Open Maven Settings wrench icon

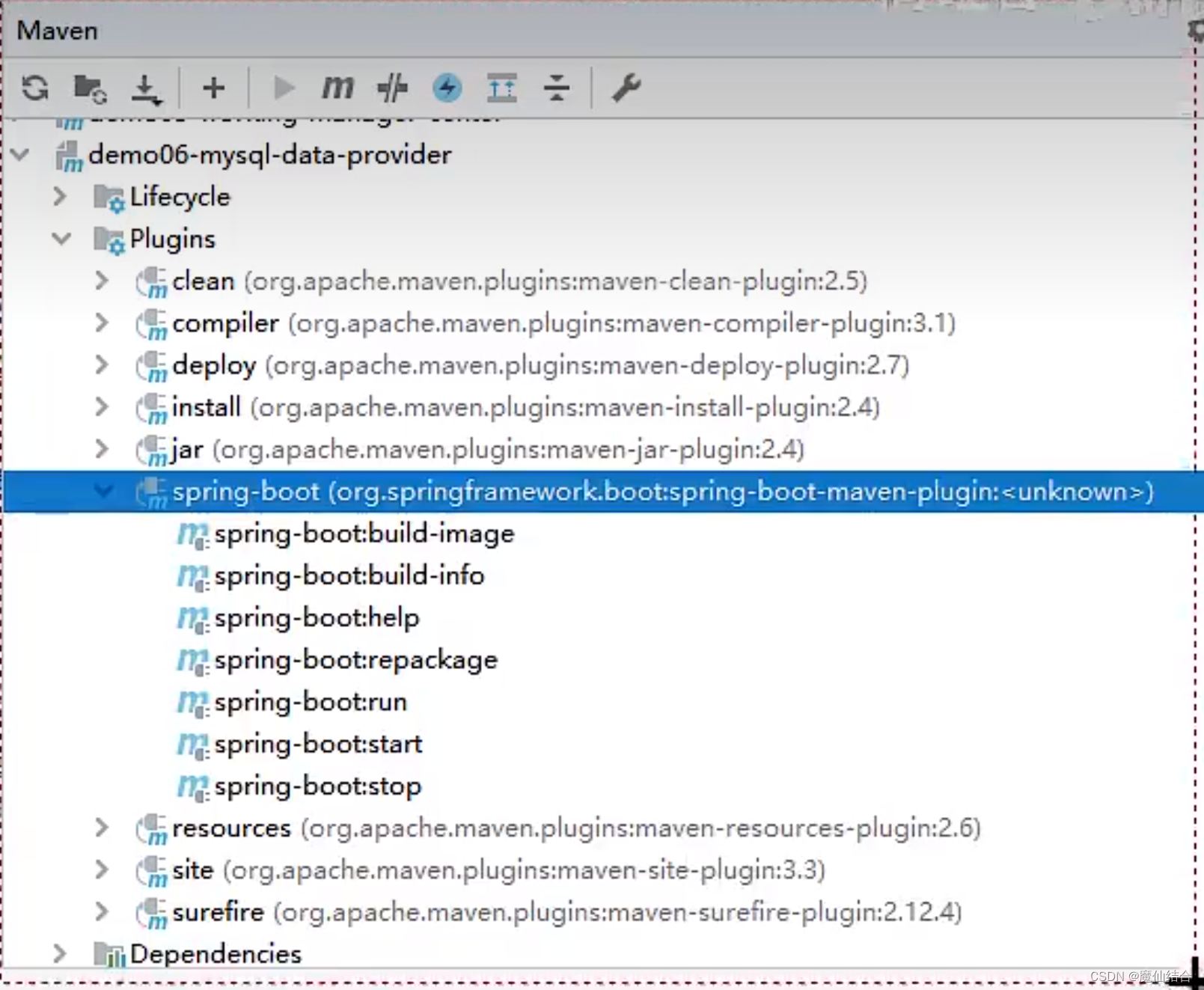[626, 88]
